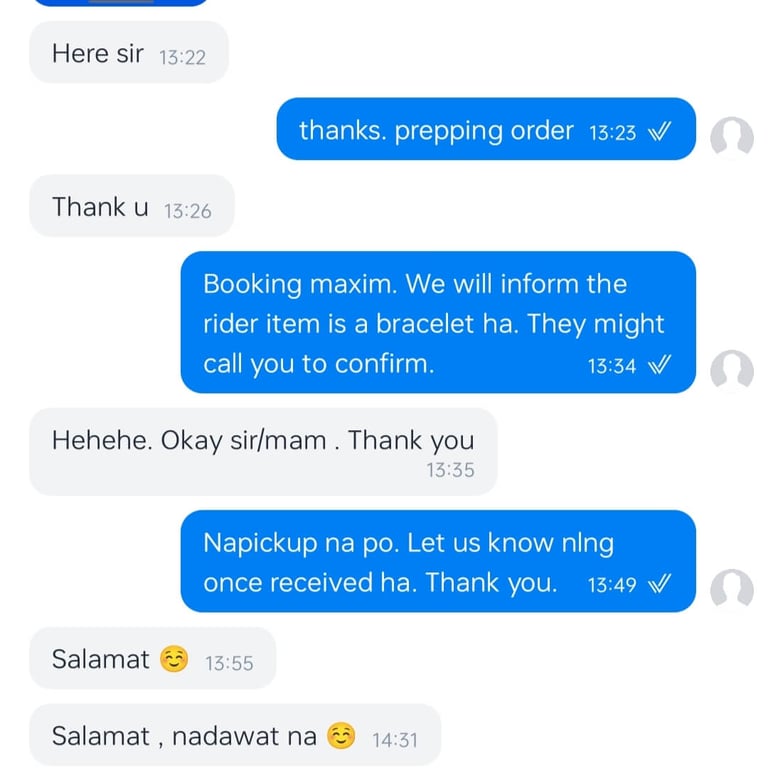Click read checkmarks on 13:49 message
Image resolution: width=768 pixels, height=768 pixels.
pyautogui.click(x=659, y=583)
